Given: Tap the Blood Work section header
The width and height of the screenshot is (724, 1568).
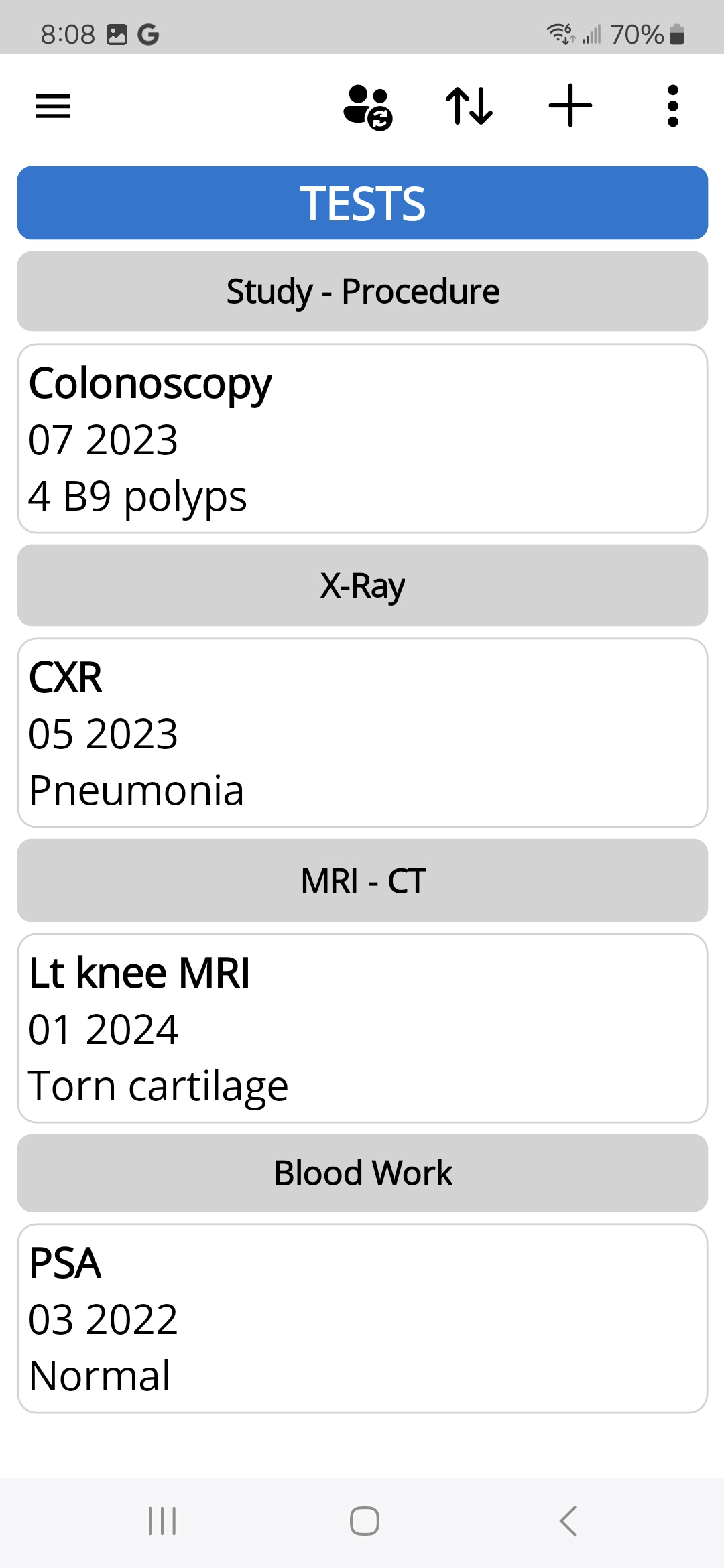Looking at the screenshot, I should (362, 1173).
